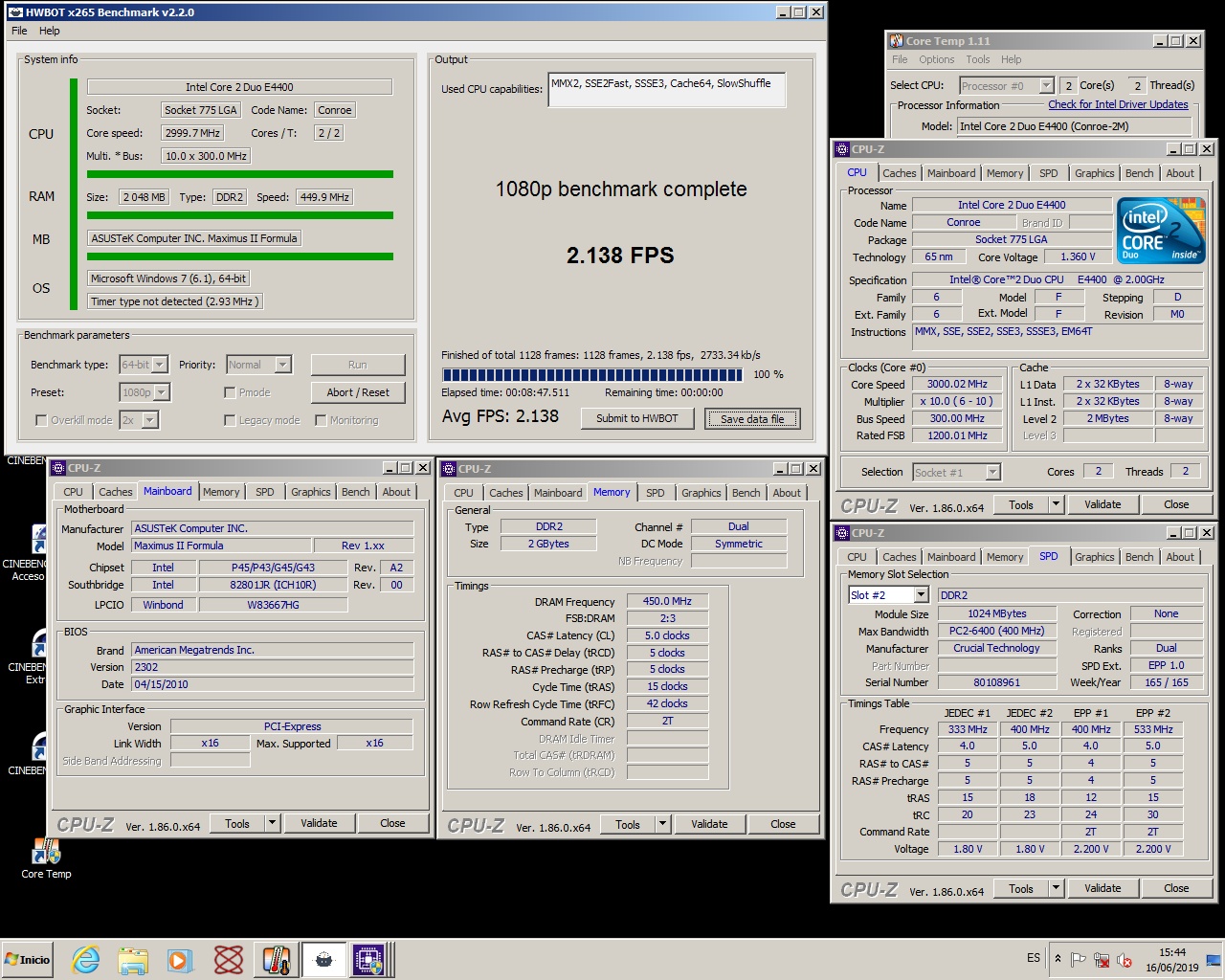1225x980 pixels.
Task: Launch Internet Explorer from the taskbar
Action: point(86,959)
